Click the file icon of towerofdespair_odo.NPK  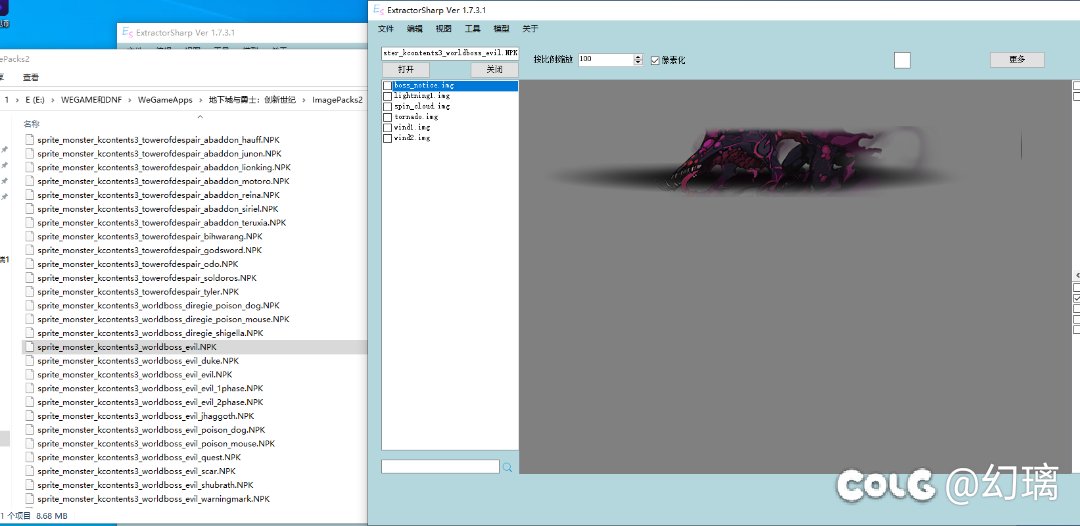pos(30,264)
